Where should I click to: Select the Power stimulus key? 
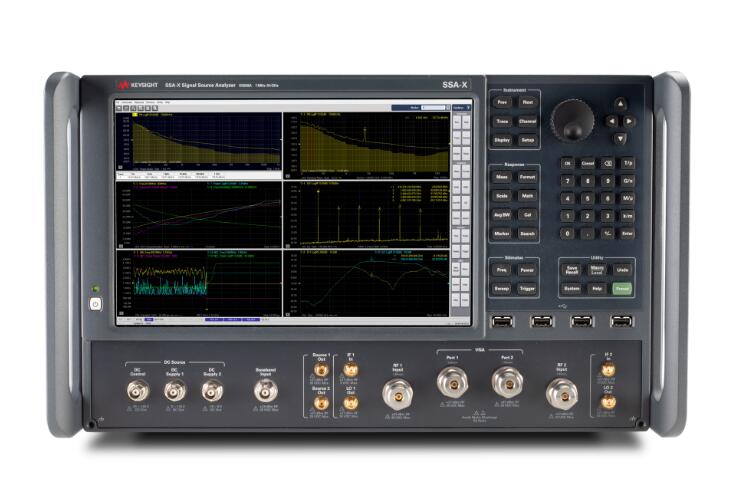527,270
